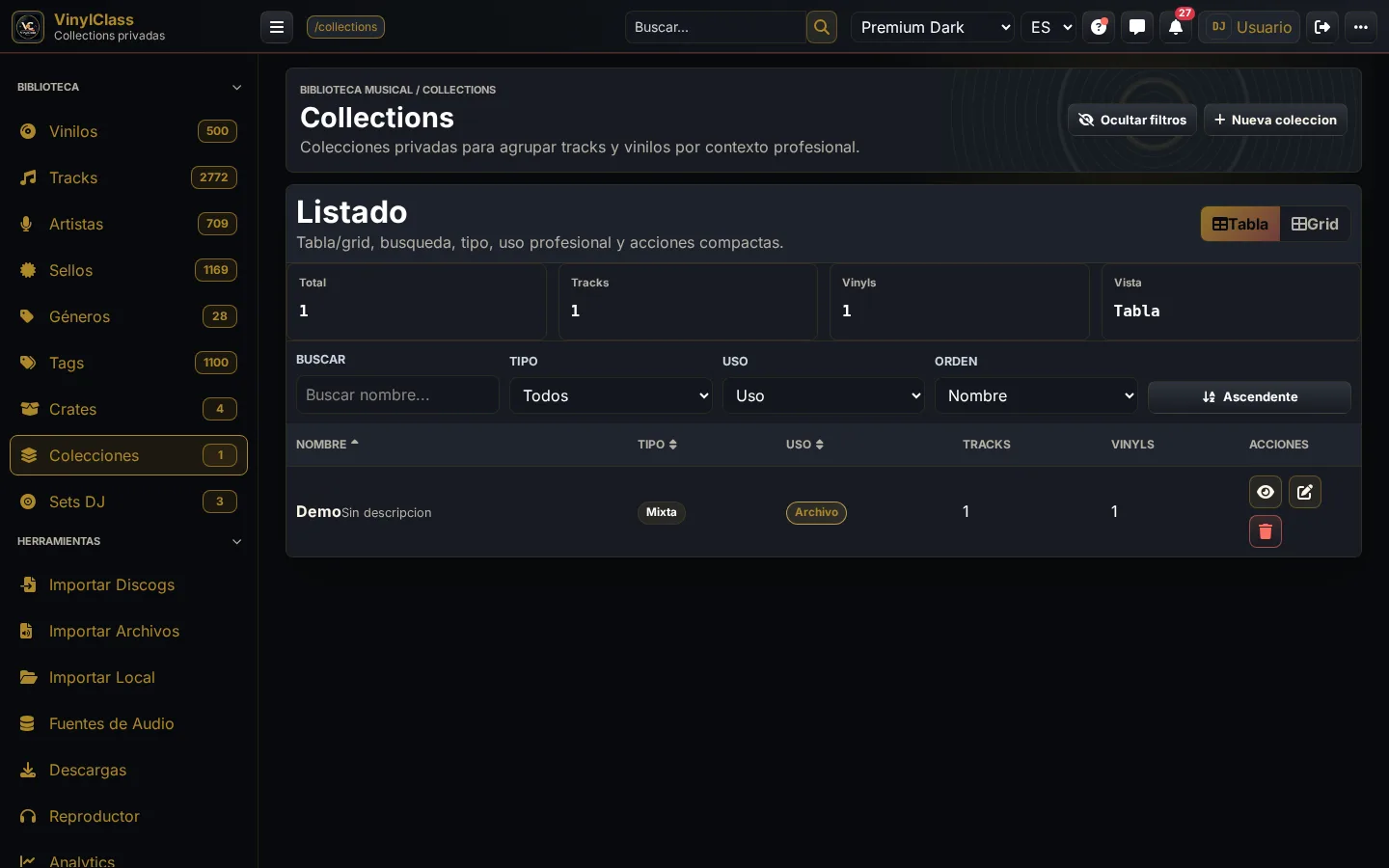Open Vinilos in the sidebar
The image size is (1389, 868).
coord(128,131)
